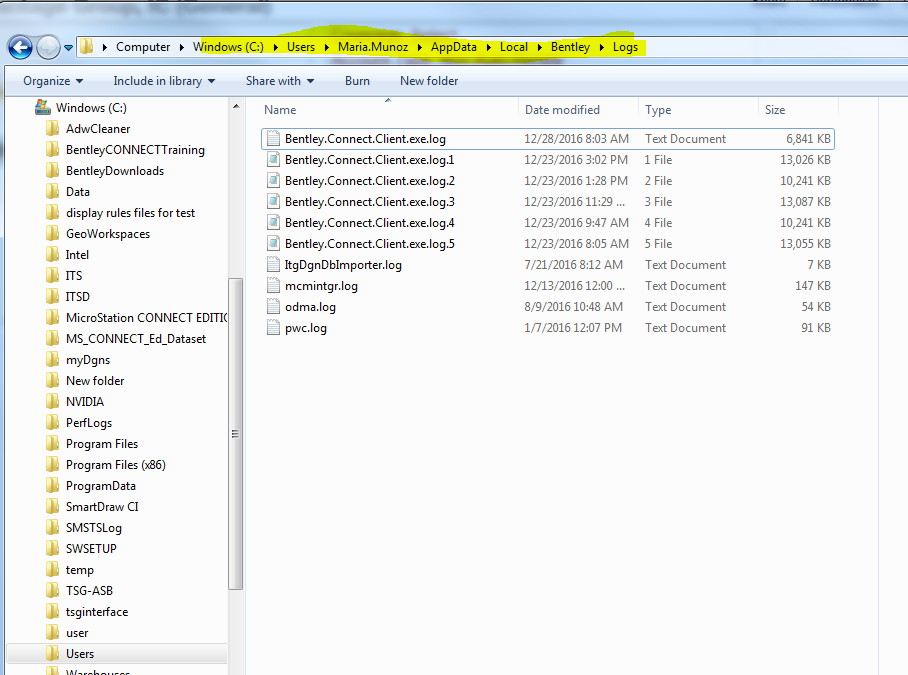
Task: Click the folder icon in the address bar
Action: pos(86,46)
